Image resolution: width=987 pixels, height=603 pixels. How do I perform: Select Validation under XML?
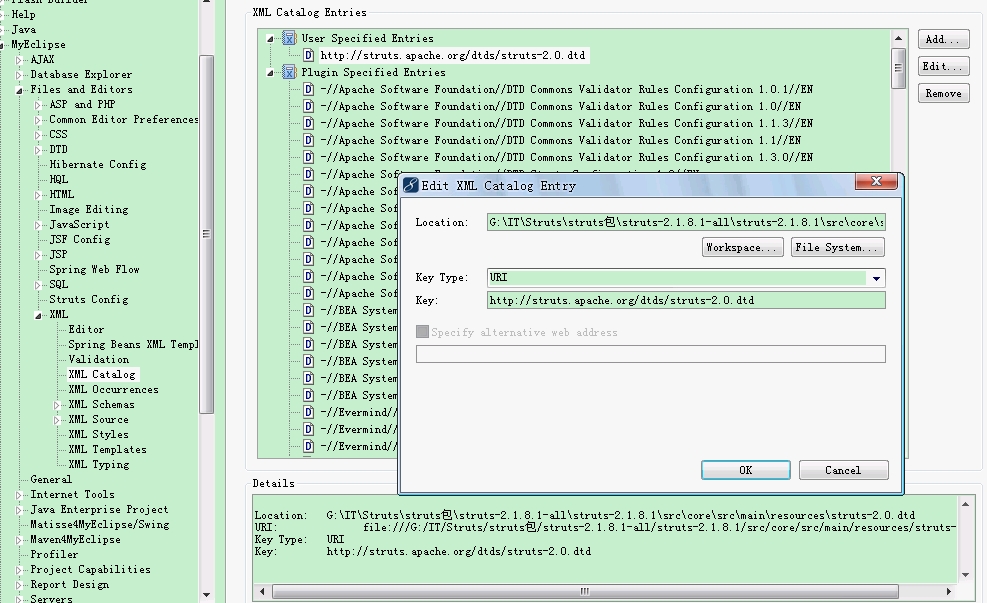coord(99,359)
